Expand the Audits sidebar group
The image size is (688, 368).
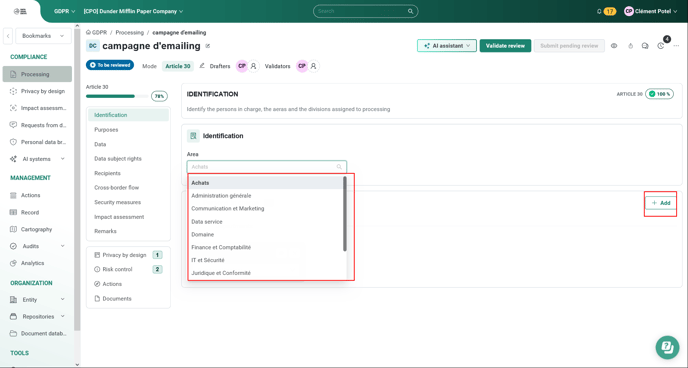37,246
